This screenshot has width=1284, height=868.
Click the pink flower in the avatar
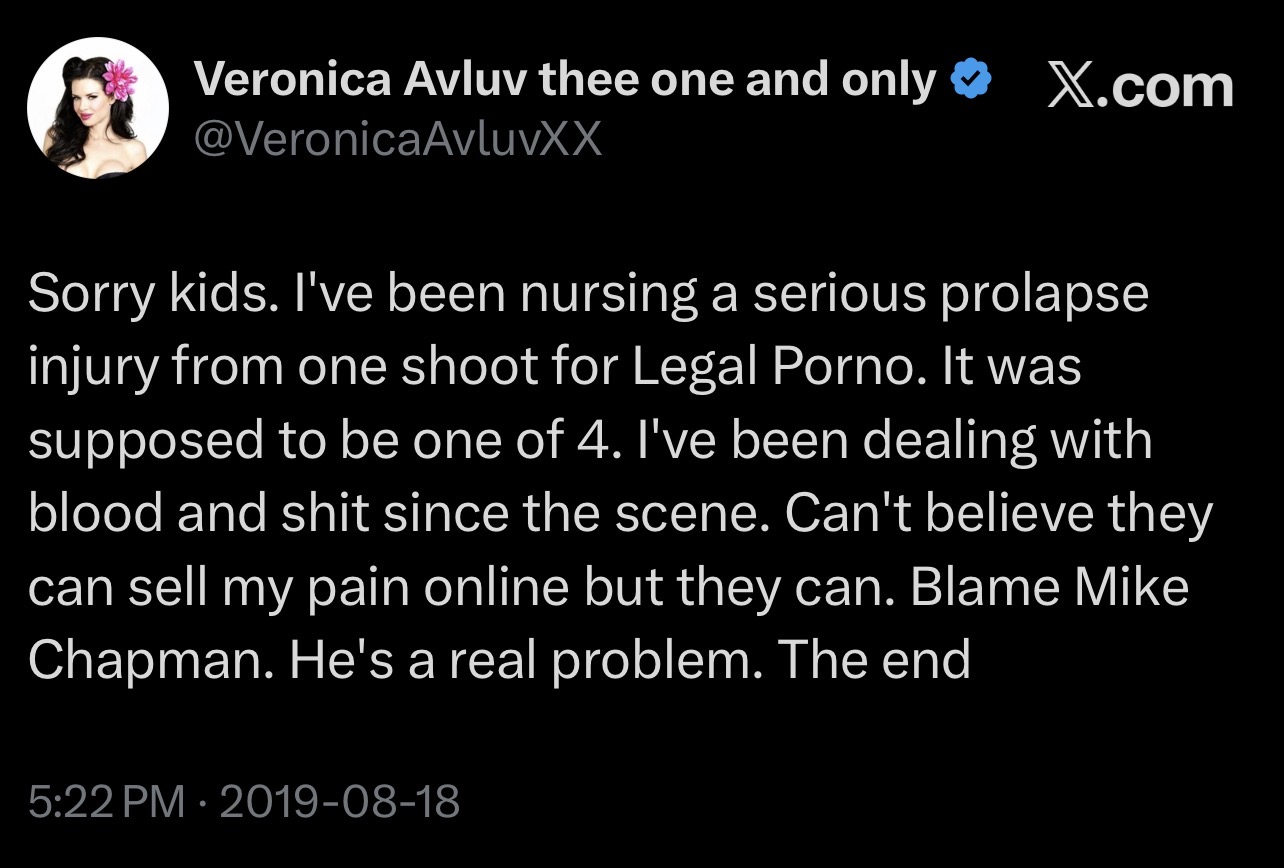click(x=119, y=75)
